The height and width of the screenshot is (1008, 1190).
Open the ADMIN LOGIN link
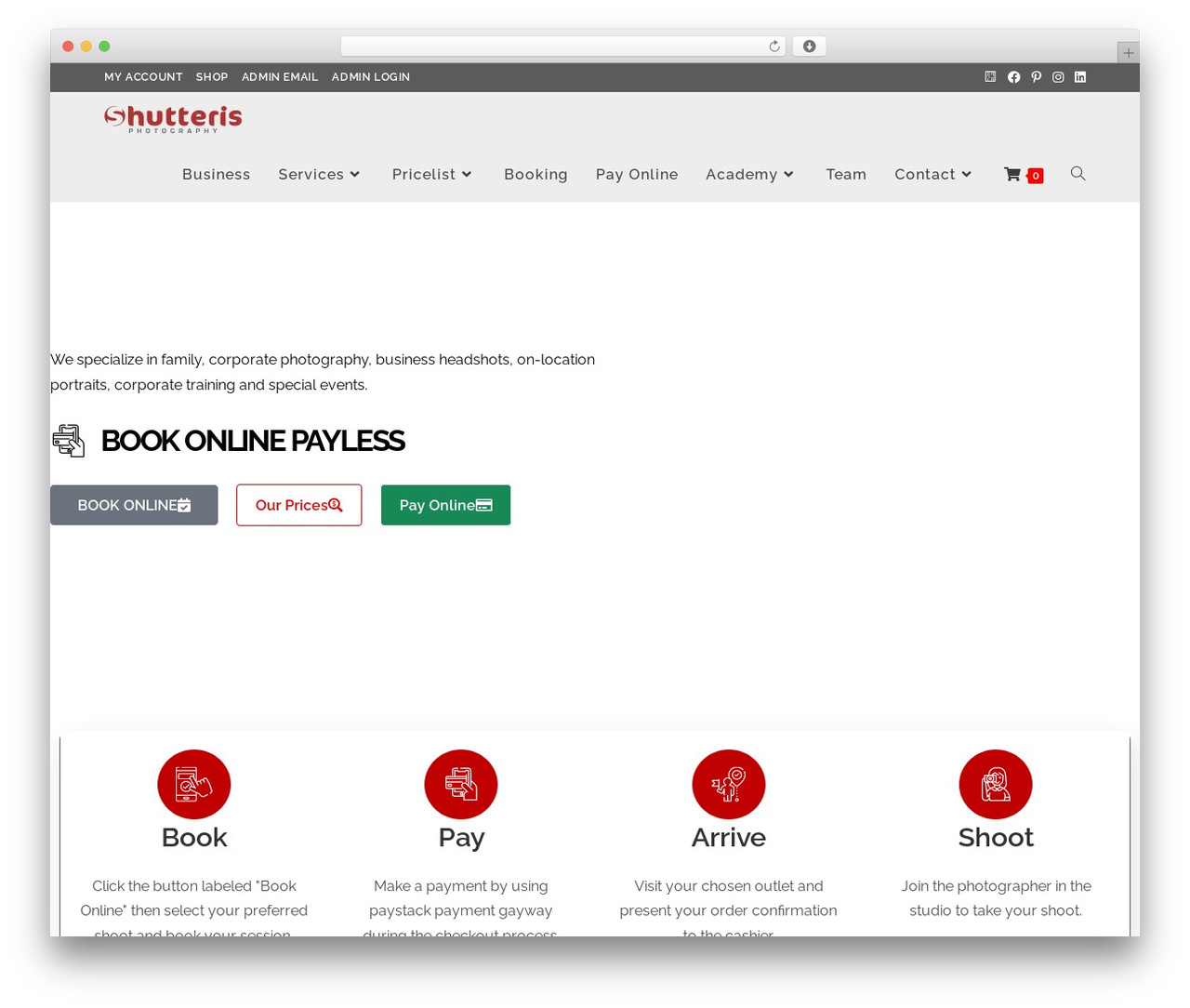coord(371,77)
